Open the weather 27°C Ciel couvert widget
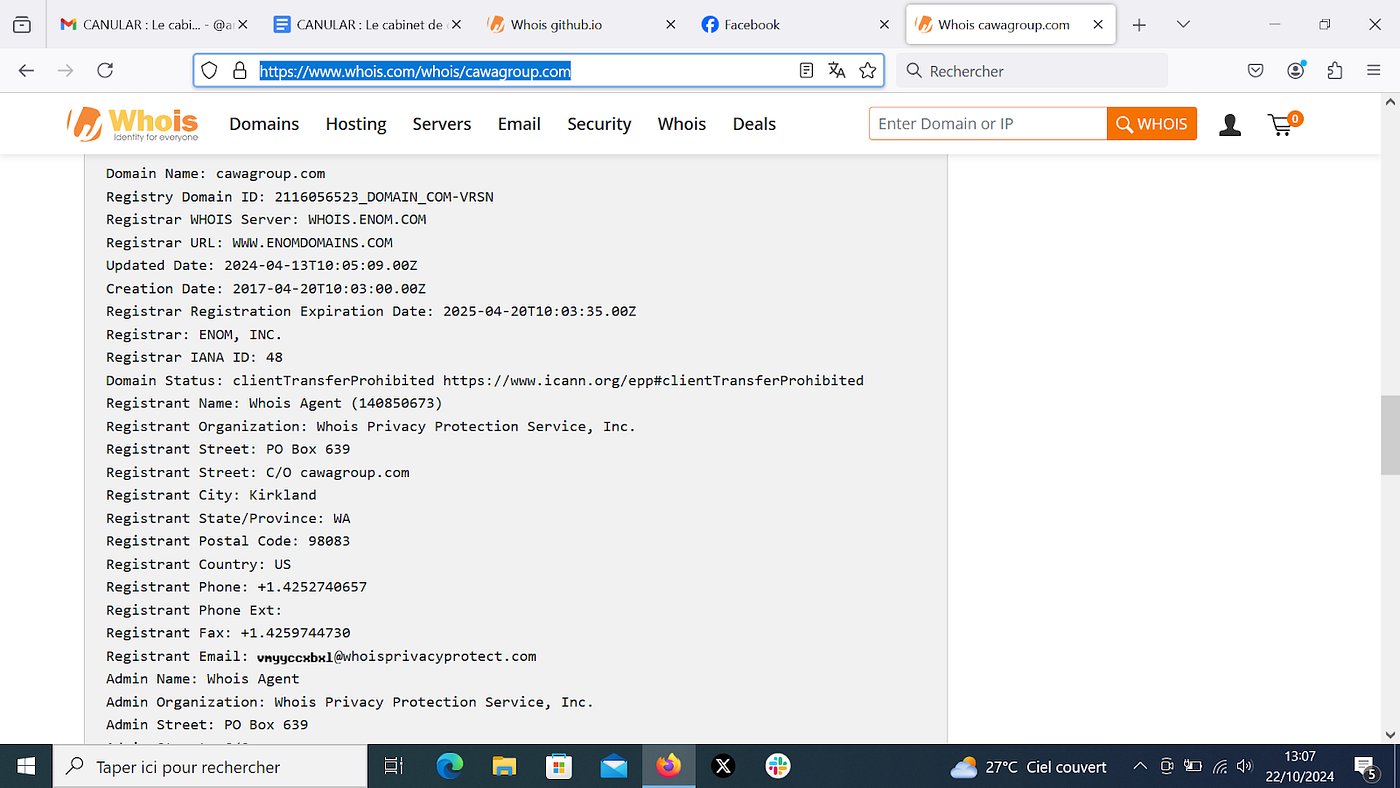The height and width of the screenshot is (788, 1400). (1028, 767)
